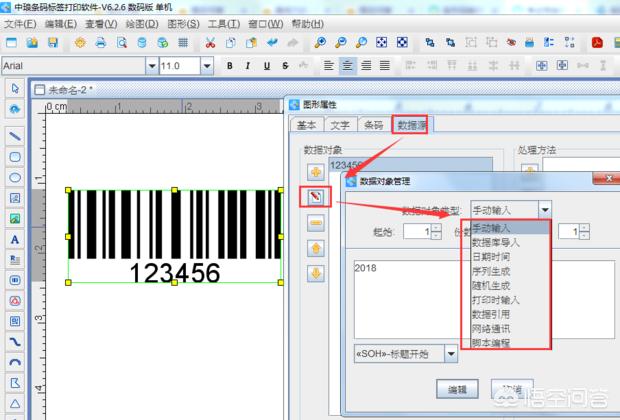
Task: Click the Print icon in toolbar
Action: 101,42
